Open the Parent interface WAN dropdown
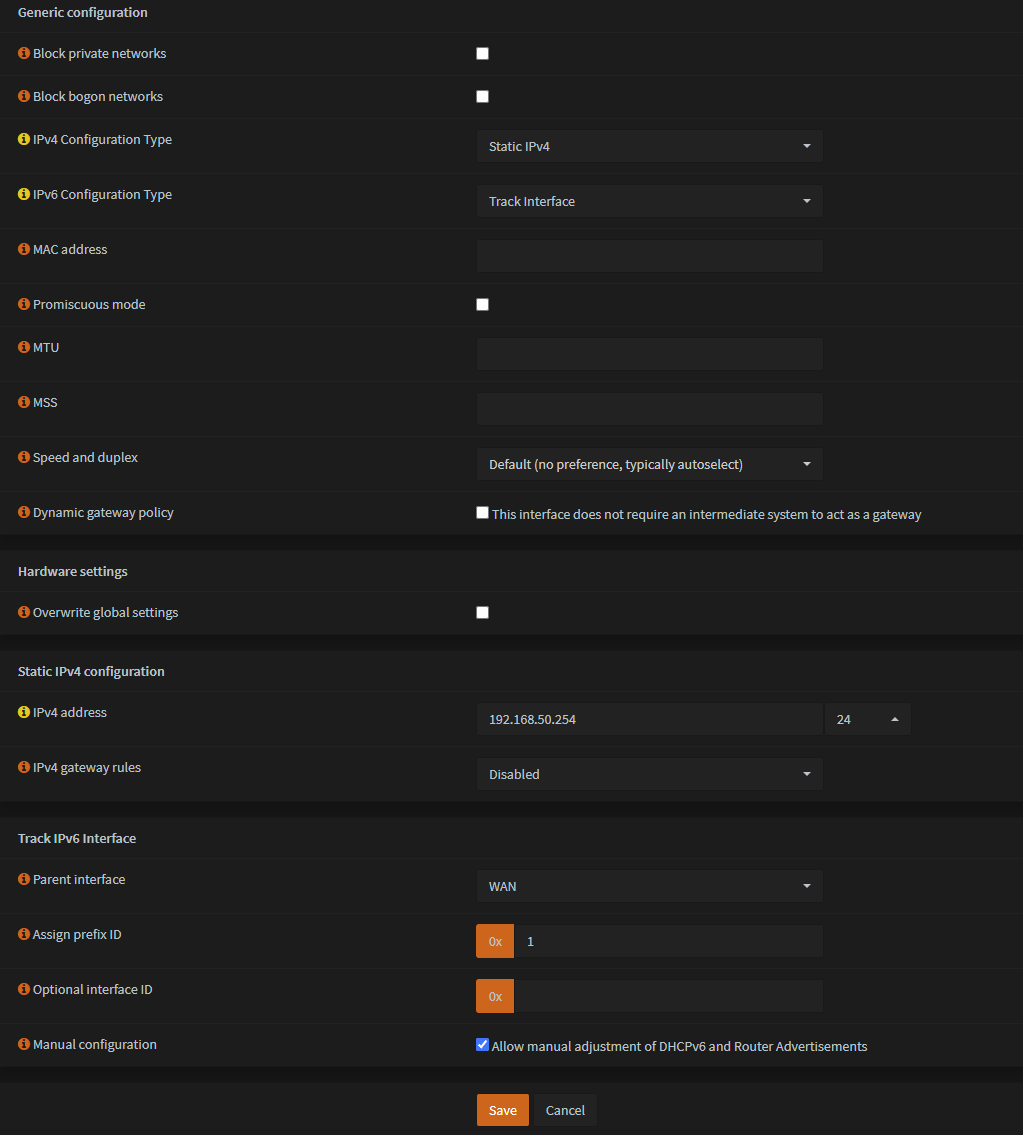1023x1135 pixels. pos(649,886)
